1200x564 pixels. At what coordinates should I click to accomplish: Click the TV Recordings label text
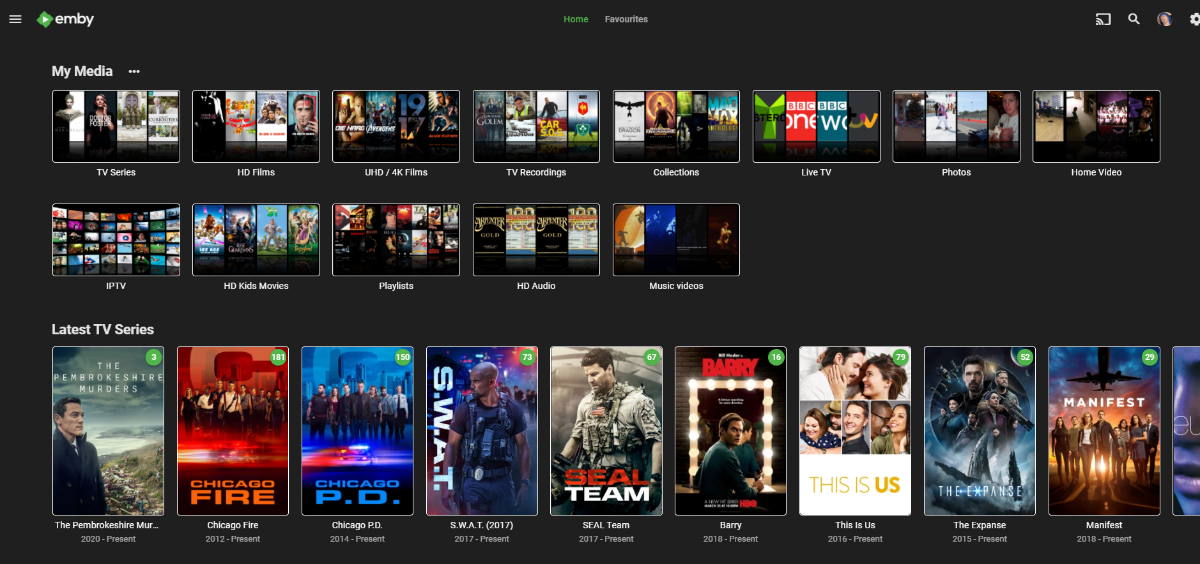point(536,172)
